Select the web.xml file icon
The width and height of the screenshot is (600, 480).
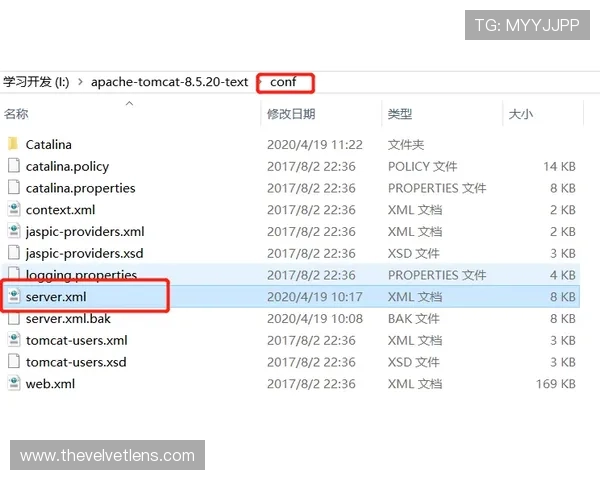14,384
